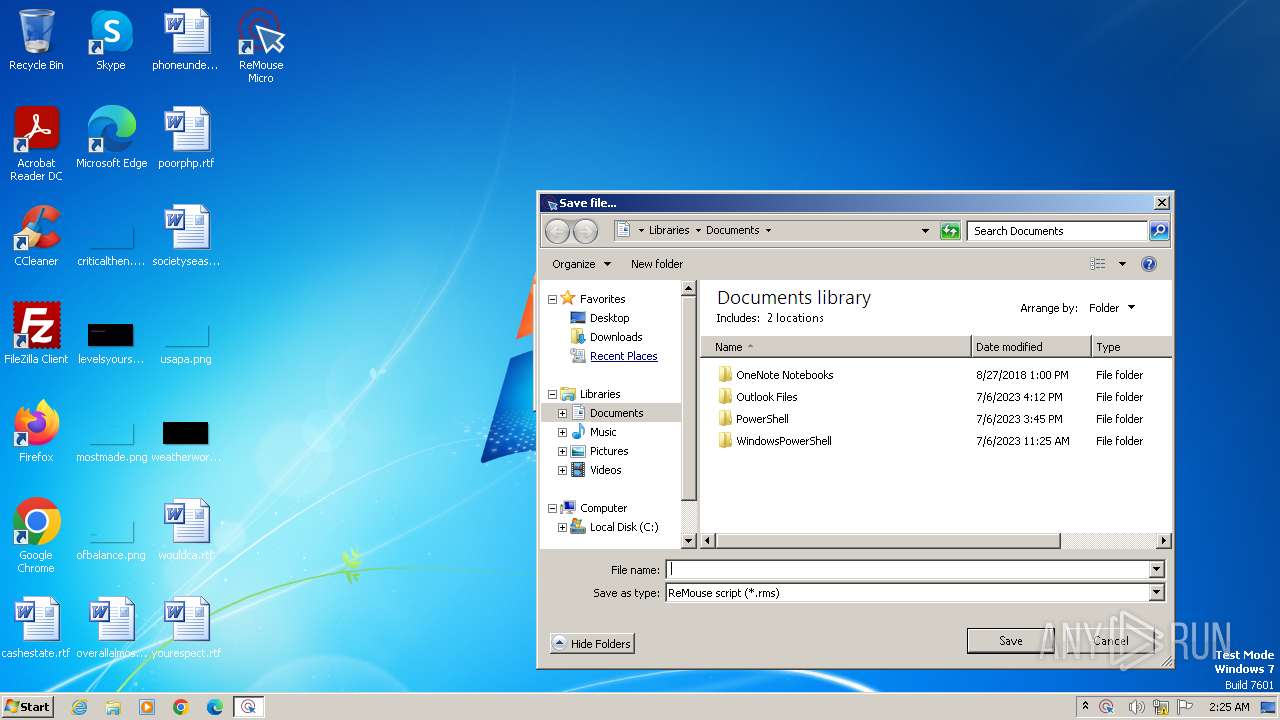Viewport: 1280px width, 720px height.
Task: Expand the Pictures library node
Action: [562, 451]
